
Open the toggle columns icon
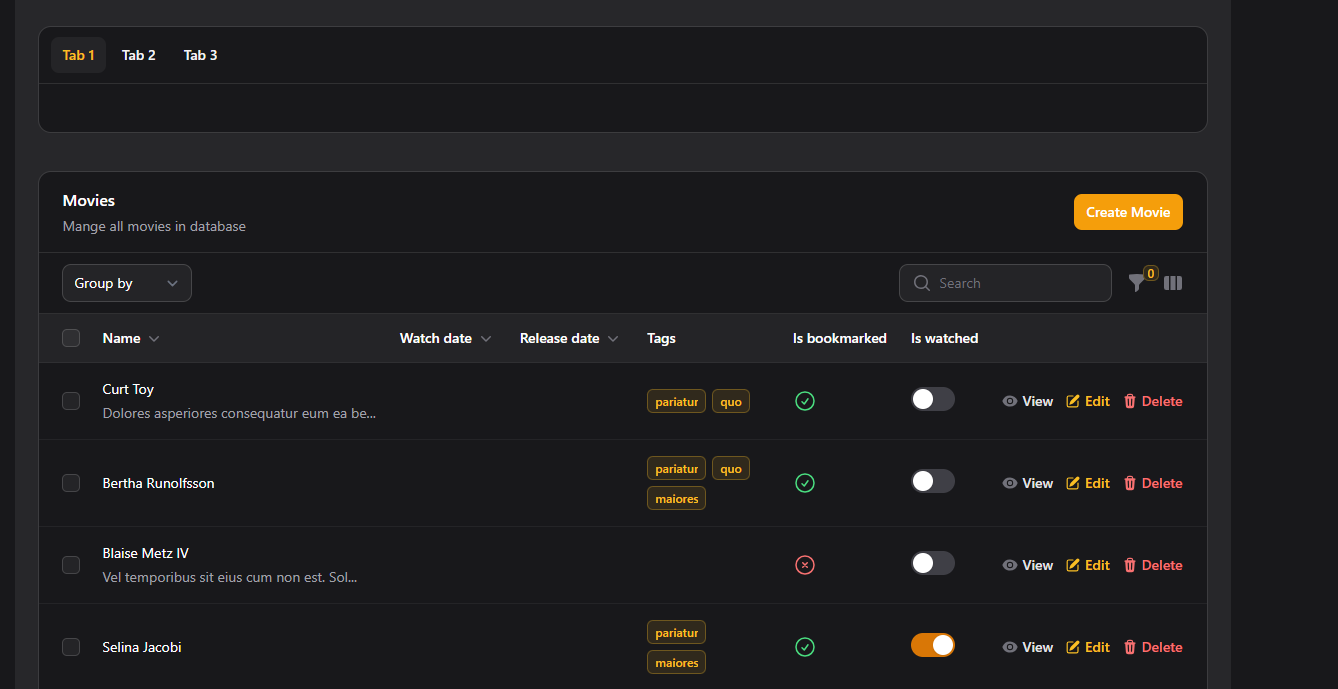[1173, 284]
